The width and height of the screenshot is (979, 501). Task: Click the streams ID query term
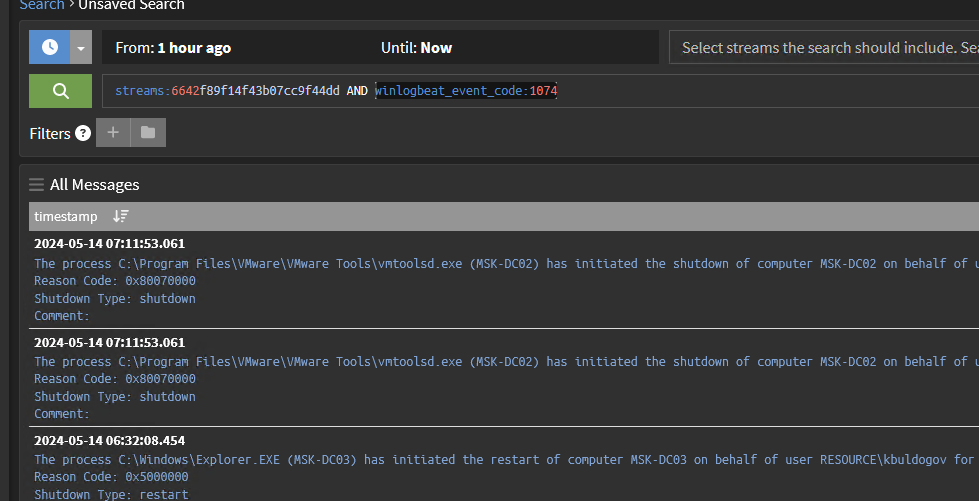coord(227,91)
